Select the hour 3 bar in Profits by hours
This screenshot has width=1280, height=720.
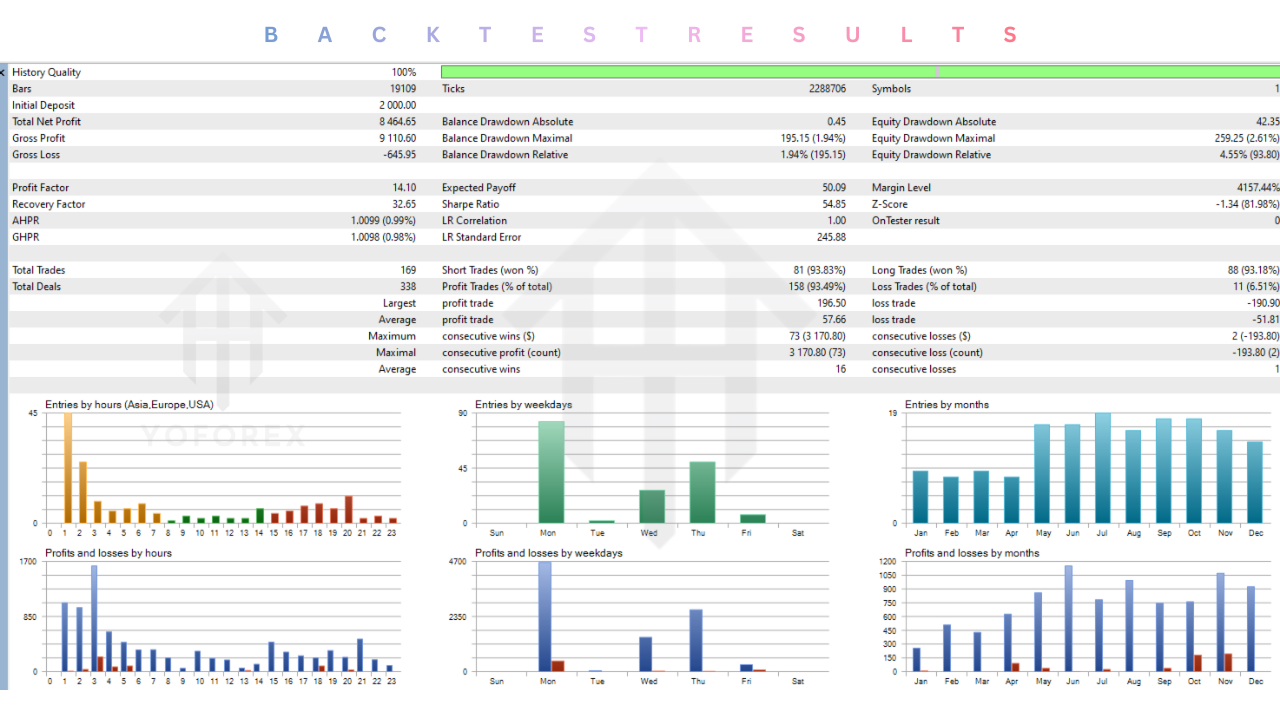94,618
